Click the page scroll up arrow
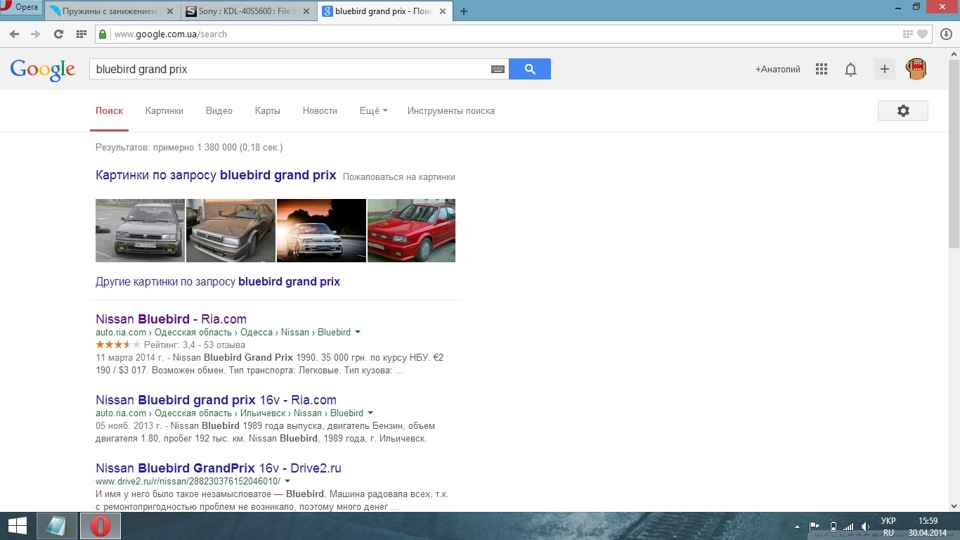Viewport: 960px width, 540px height. coord(954,54)
